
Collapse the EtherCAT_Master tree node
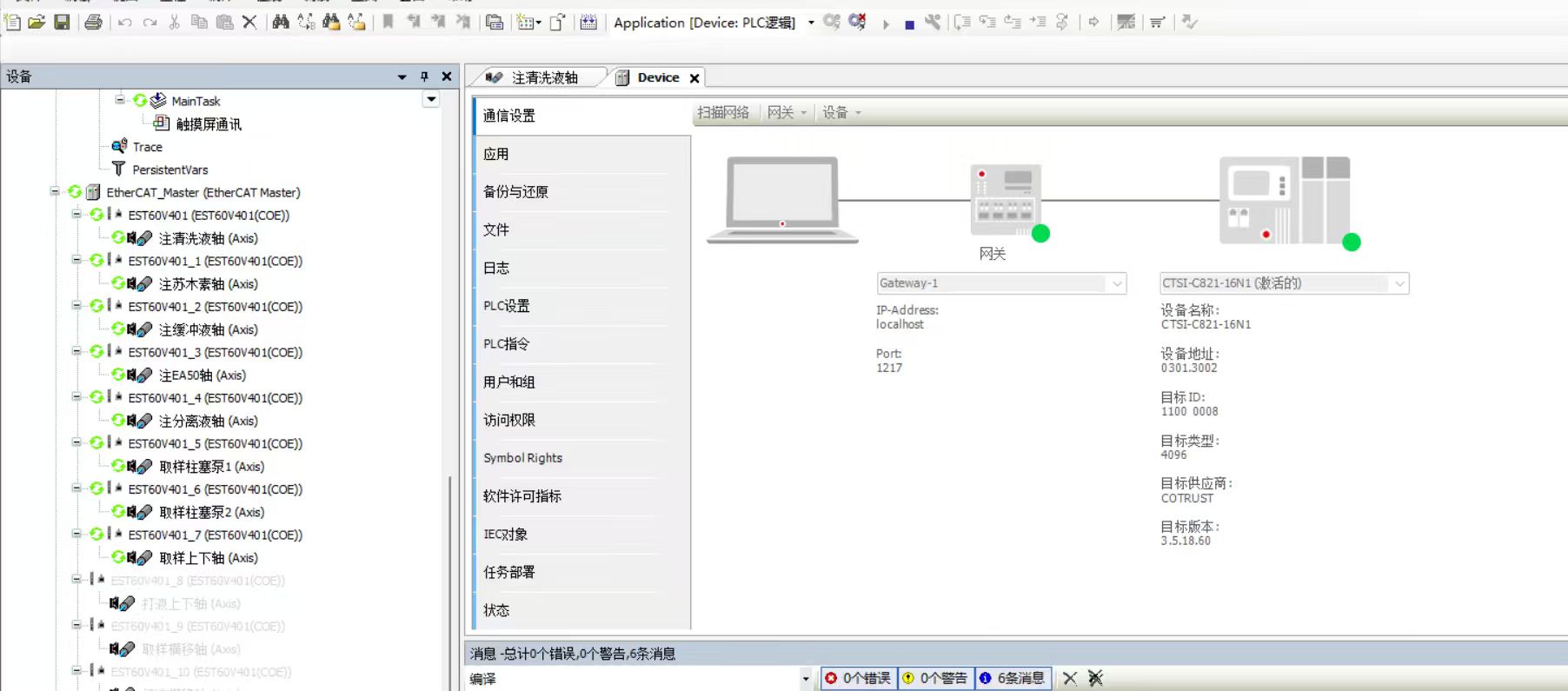55,192
